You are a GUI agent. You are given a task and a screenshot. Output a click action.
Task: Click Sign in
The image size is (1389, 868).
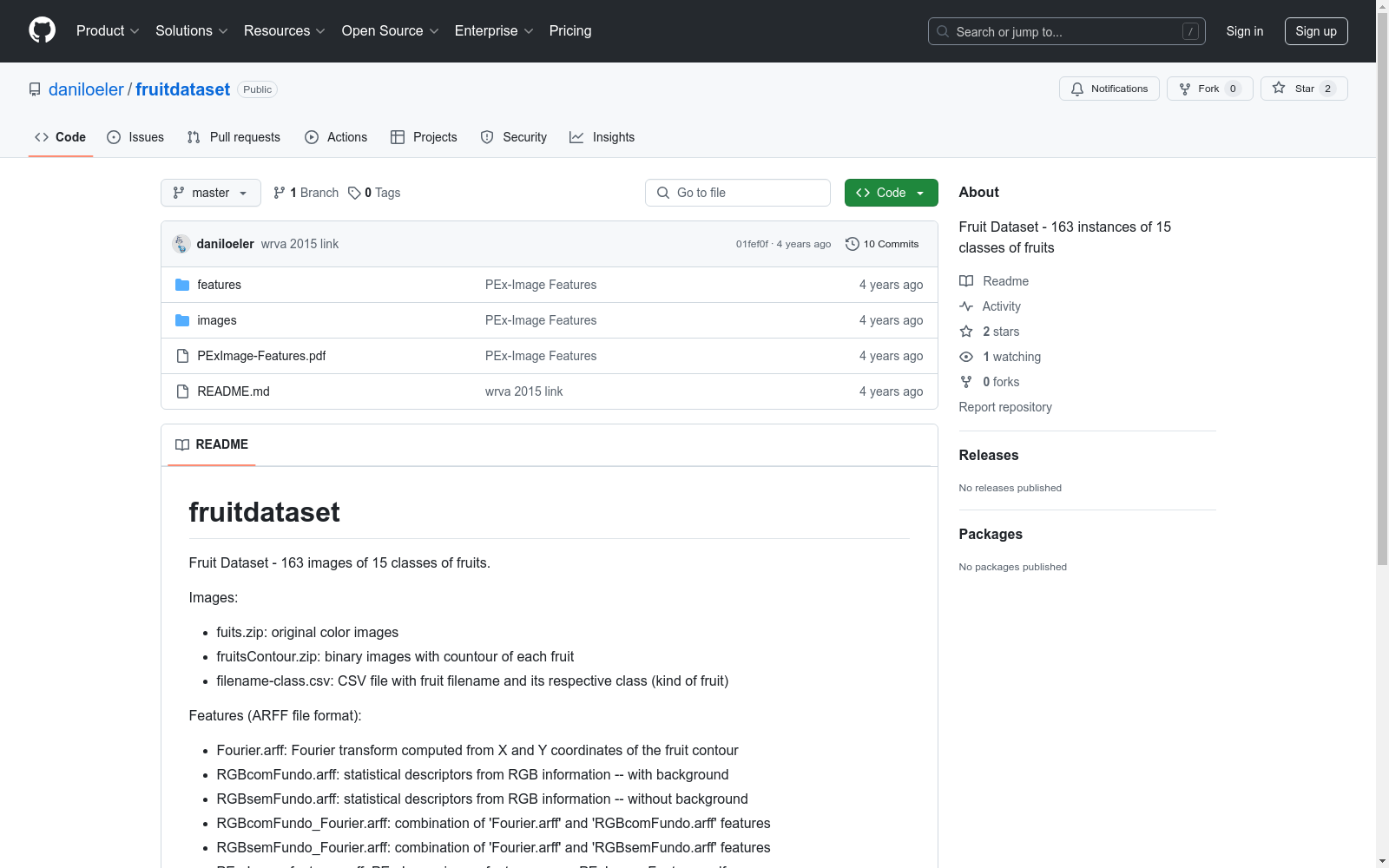point(1244,31)
